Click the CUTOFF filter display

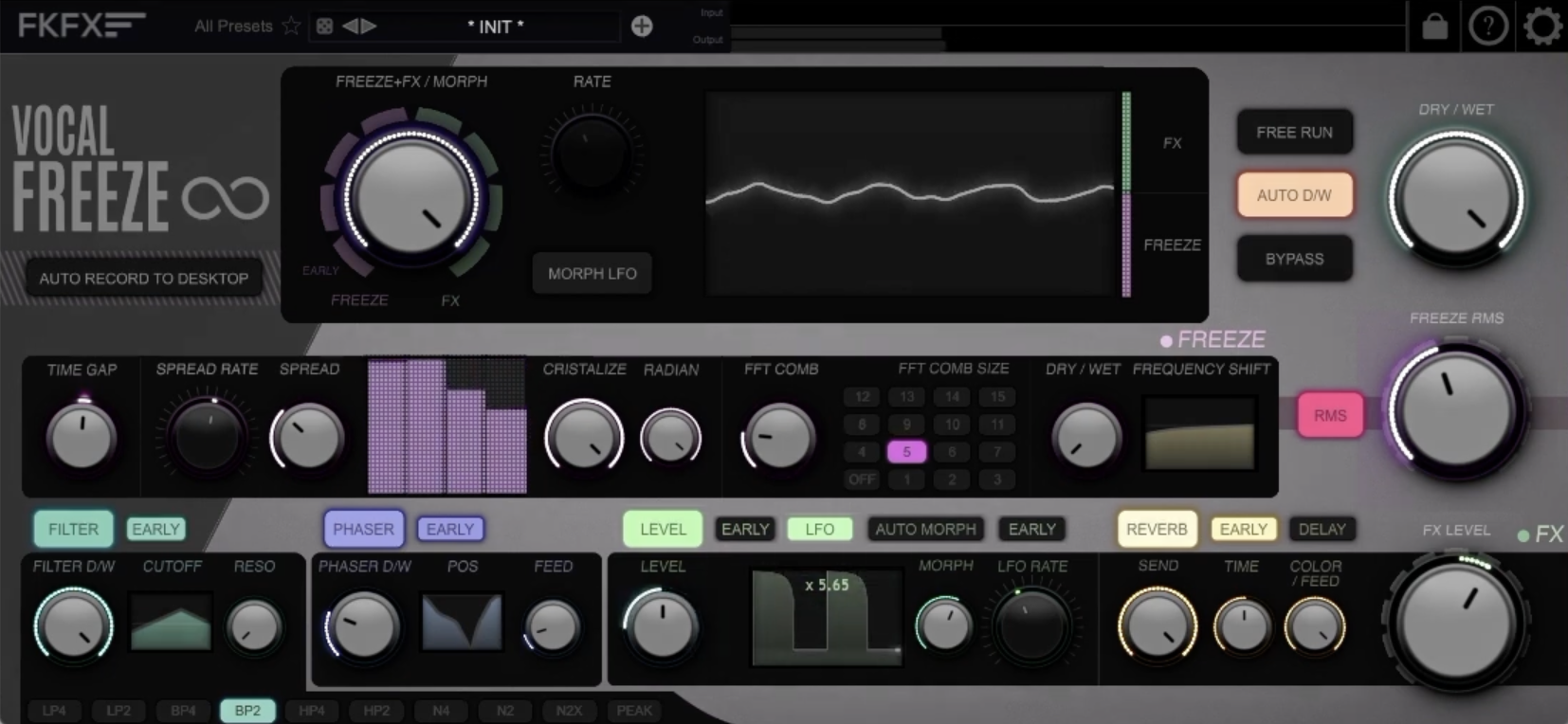(x=171, y=623)
